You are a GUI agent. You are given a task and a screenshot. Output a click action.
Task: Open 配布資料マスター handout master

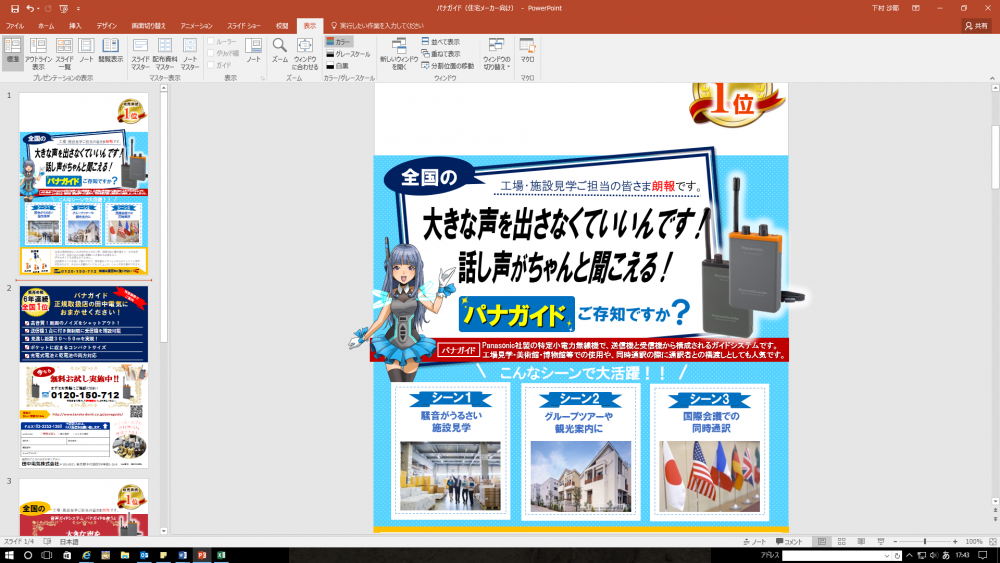(165, 53)
